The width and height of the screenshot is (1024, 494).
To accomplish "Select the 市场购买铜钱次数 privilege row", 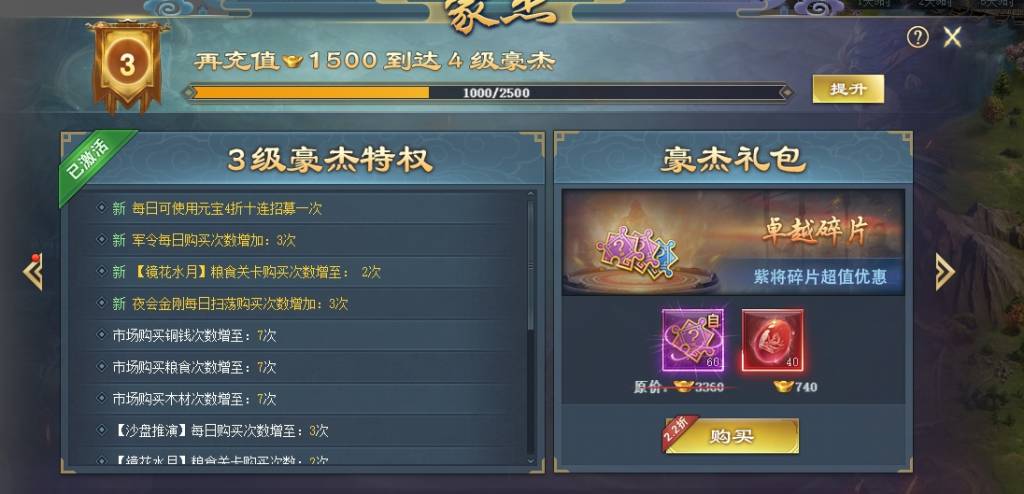I will coord(307,335).
